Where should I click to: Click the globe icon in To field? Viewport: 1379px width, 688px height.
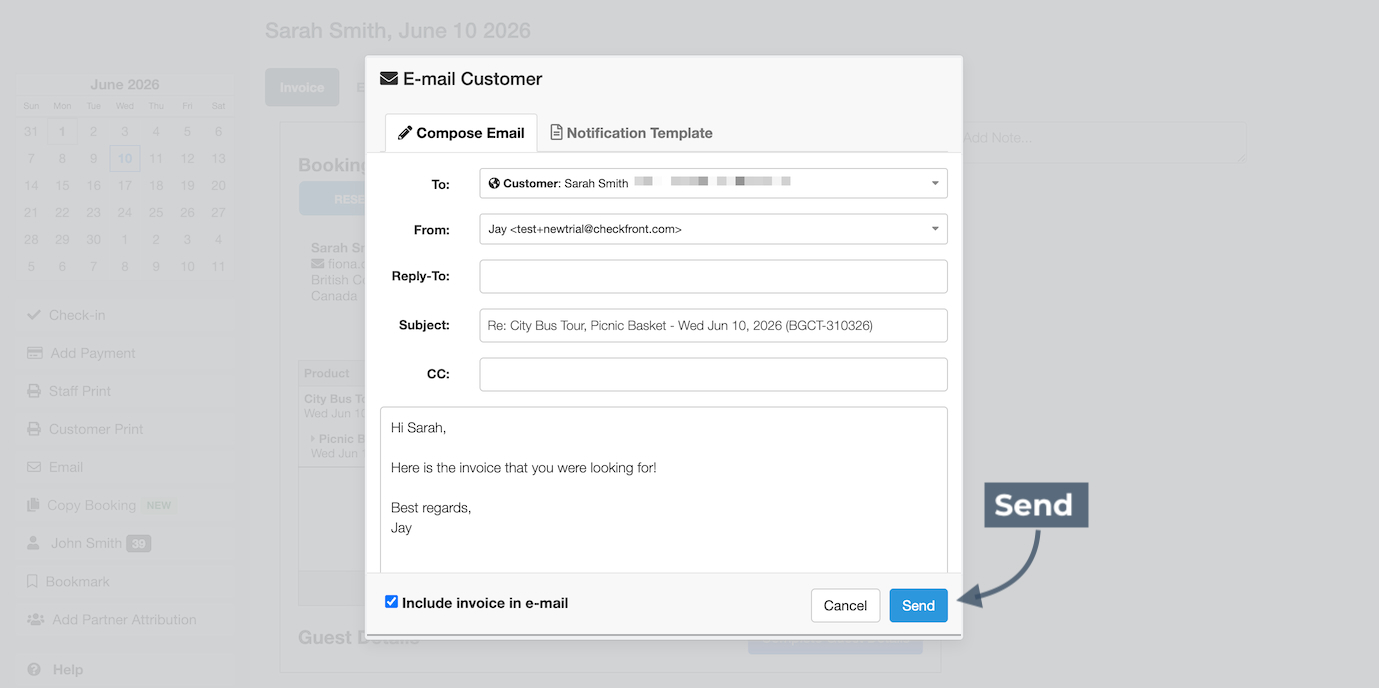pyautogui.click(x=494, y=183)
